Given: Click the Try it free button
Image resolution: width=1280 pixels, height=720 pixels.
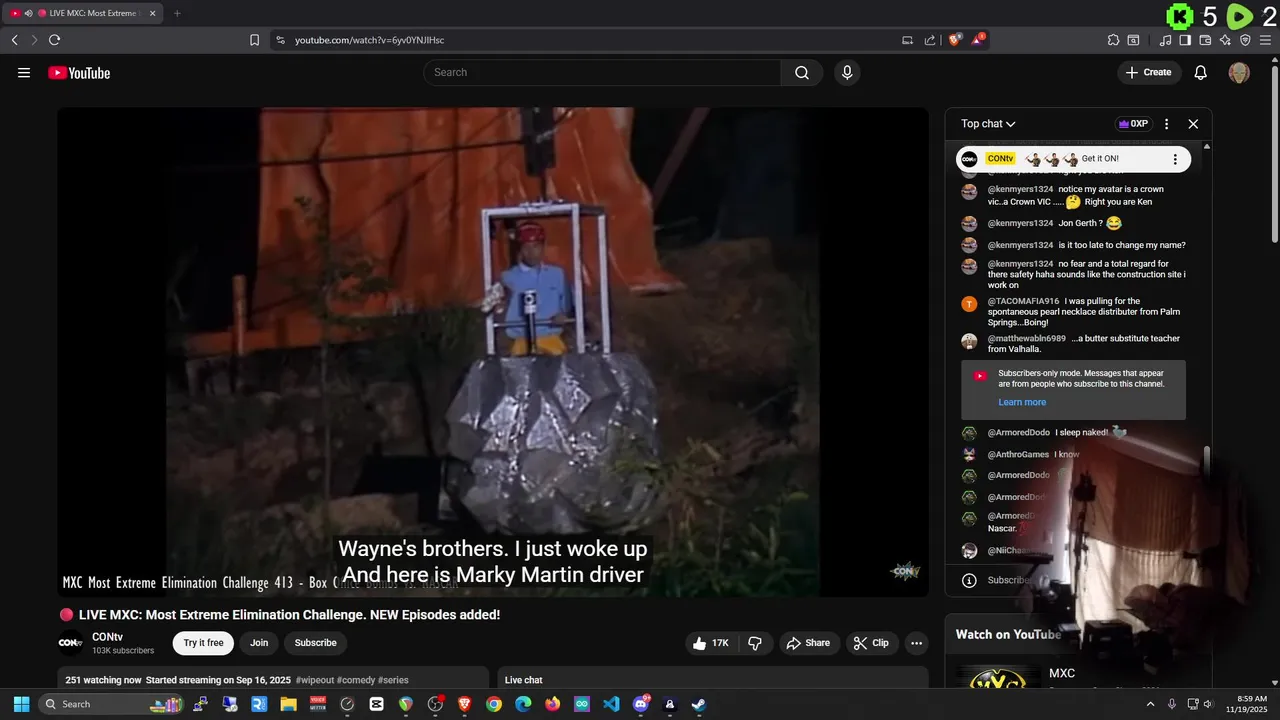Looking at the screenshot, I should (203, 643).
